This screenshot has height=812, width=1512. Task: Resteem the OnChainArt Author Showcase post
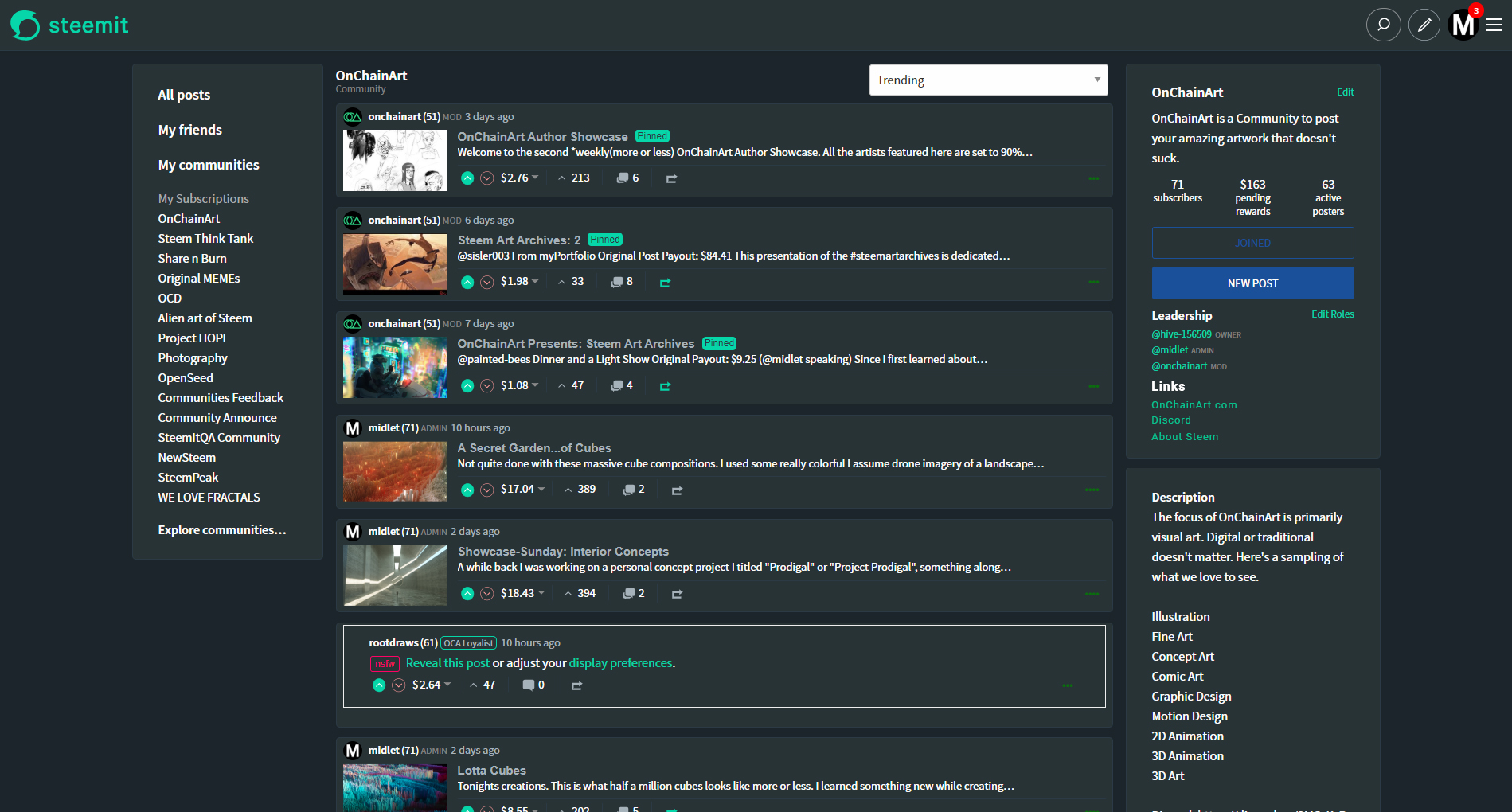pos(671,178)
